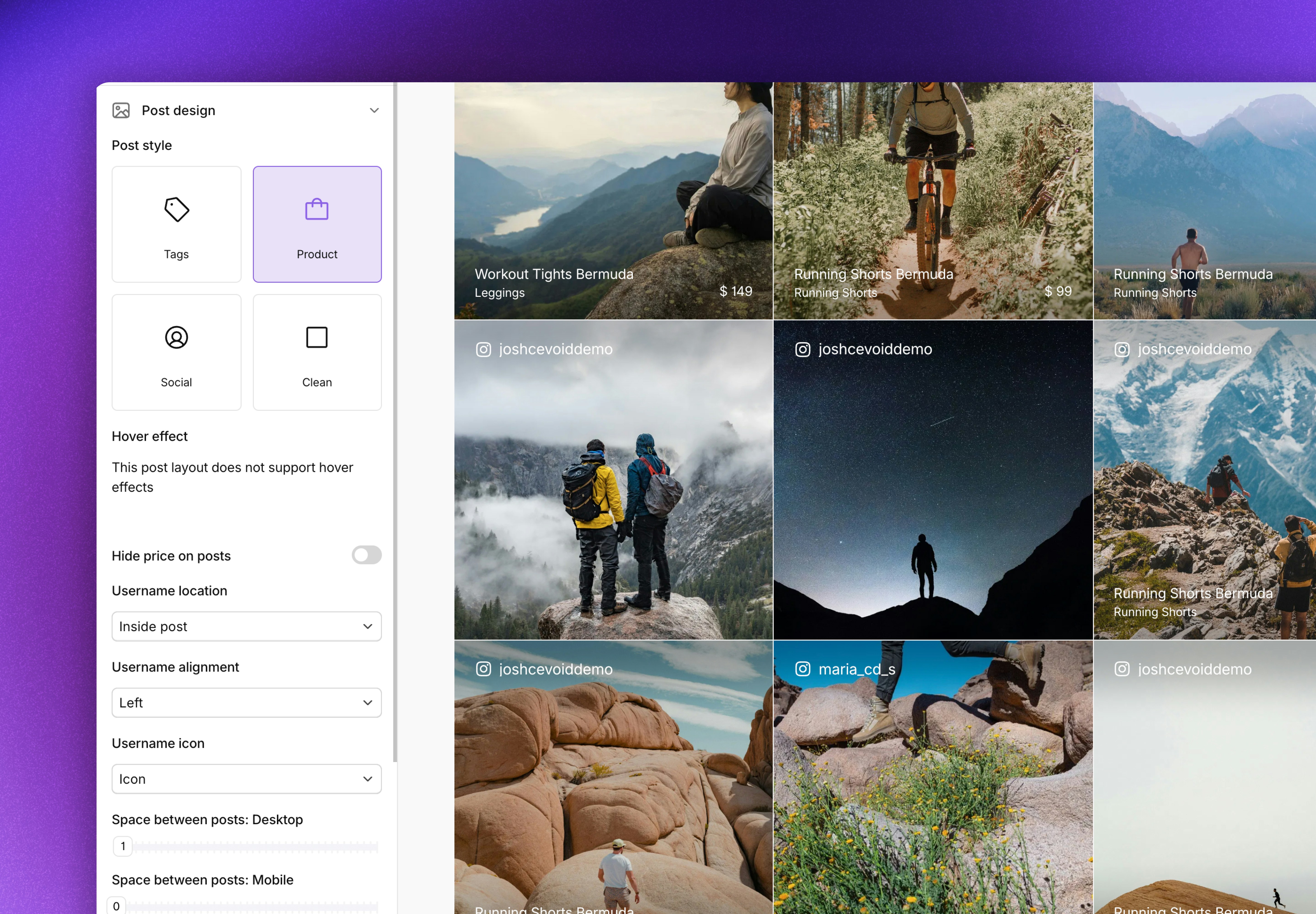Open the Username location dropdown

(x=246, y=627)
